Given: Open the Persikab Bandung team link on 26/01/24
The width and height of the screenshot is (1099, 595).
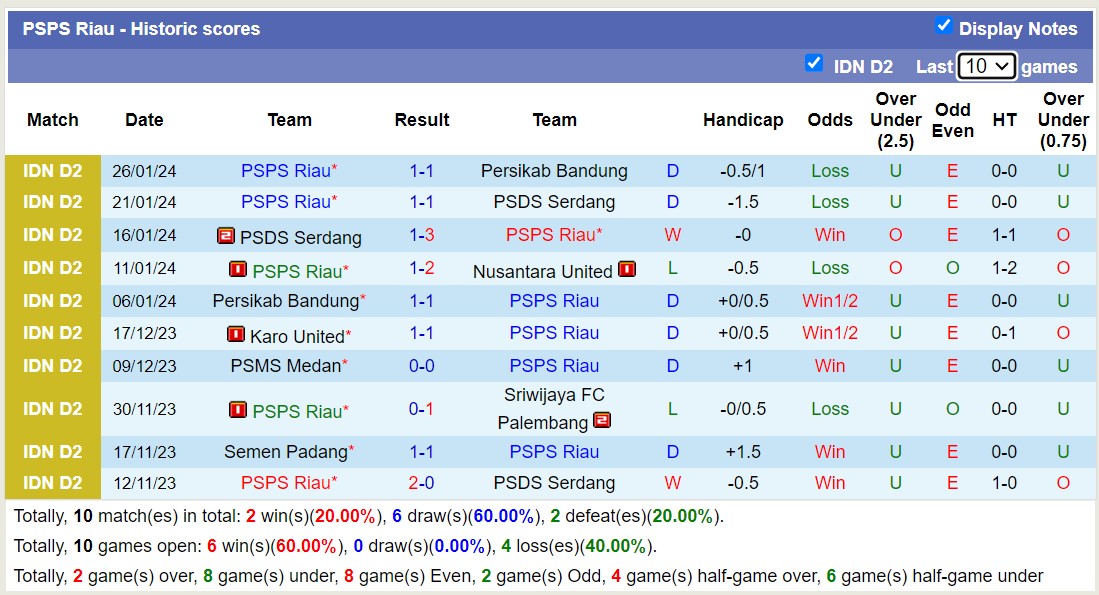Looking at the screenshot, I should pos(554,171).
